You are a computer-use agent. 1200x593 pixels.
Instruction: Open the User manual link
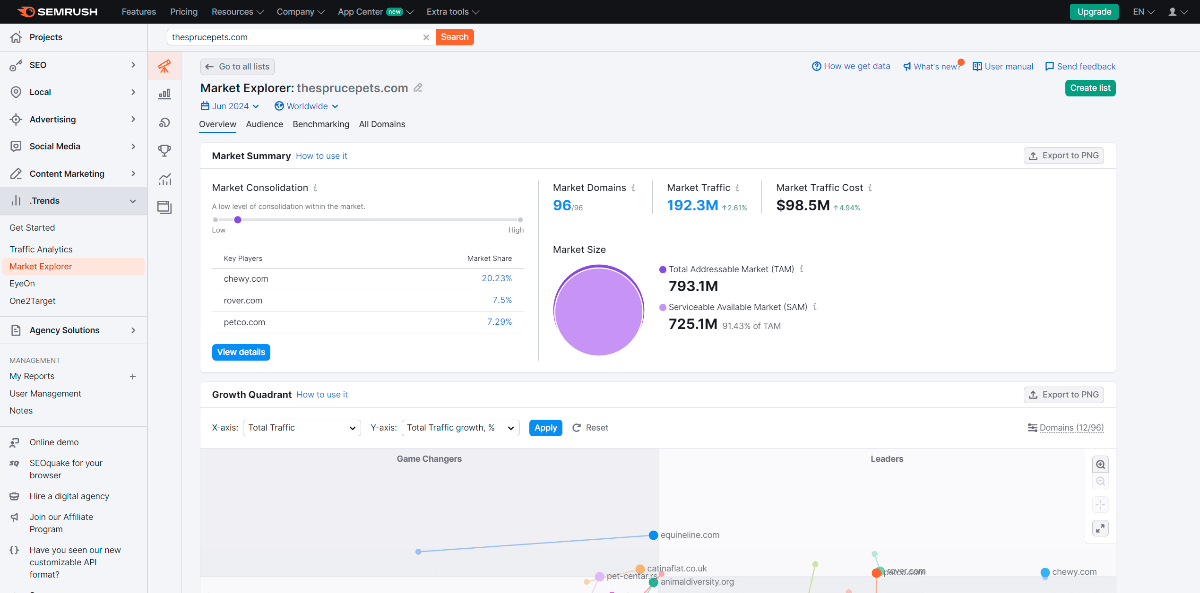click(1003, 67)
